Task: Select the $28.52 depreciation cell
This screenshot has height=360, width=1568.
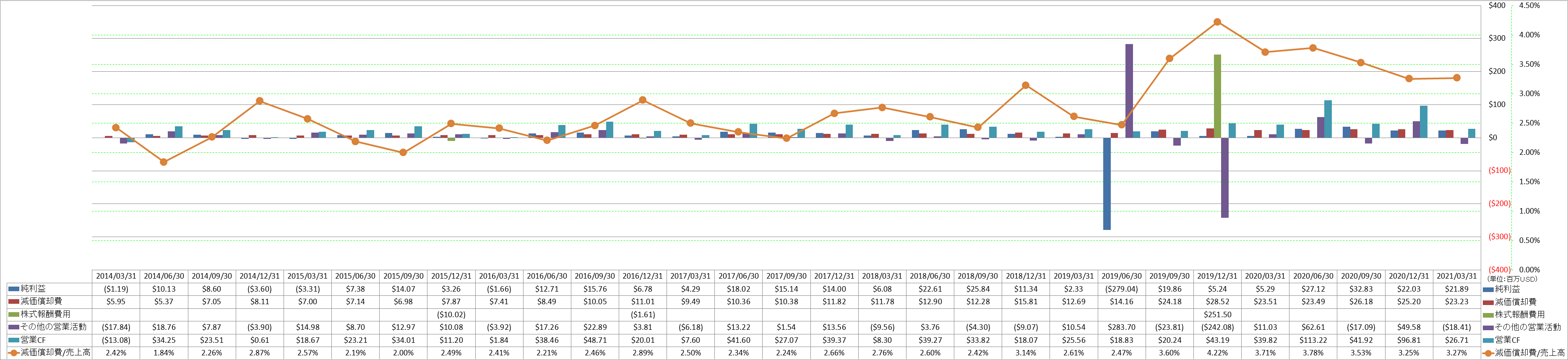Action: point(1217,302)
